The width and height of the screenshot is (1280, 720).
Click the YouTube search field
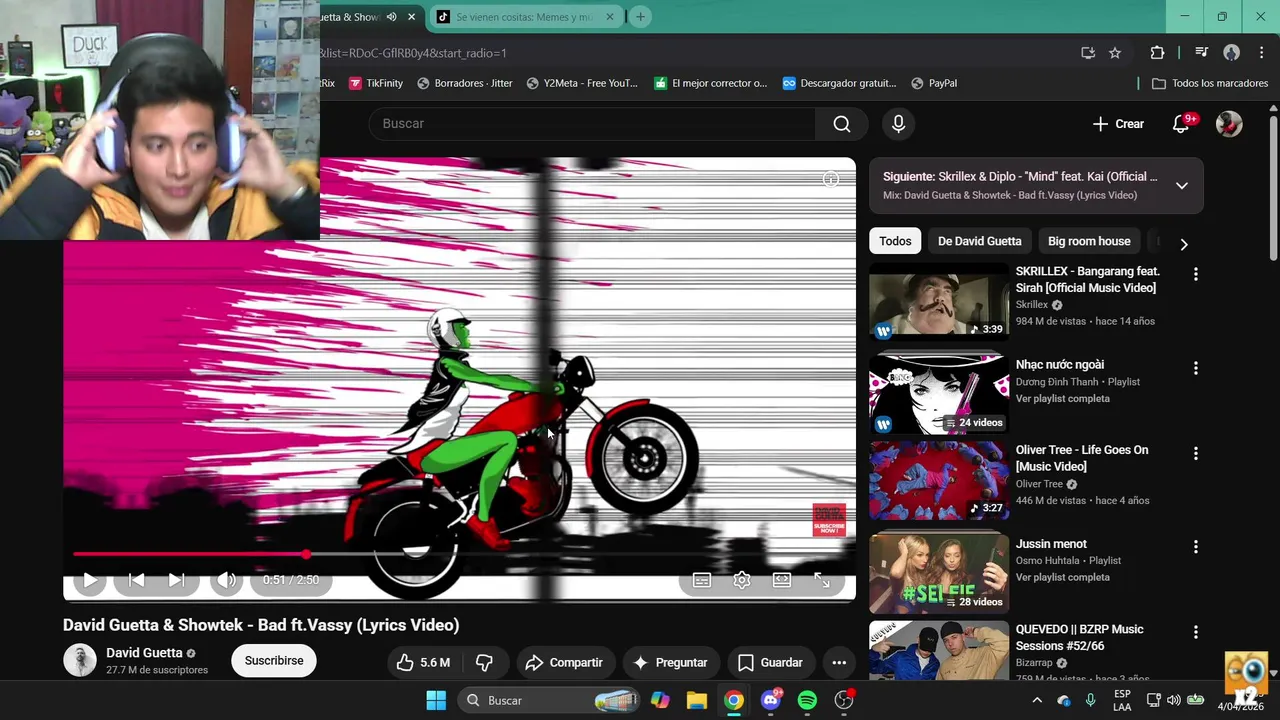[x=592, y=124]
